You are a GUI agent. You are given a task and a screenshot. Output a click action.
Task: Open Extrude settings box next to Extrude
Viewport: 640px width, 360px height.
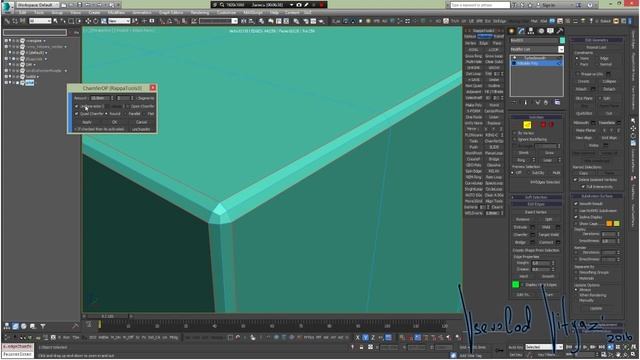(x=533, y=227)
